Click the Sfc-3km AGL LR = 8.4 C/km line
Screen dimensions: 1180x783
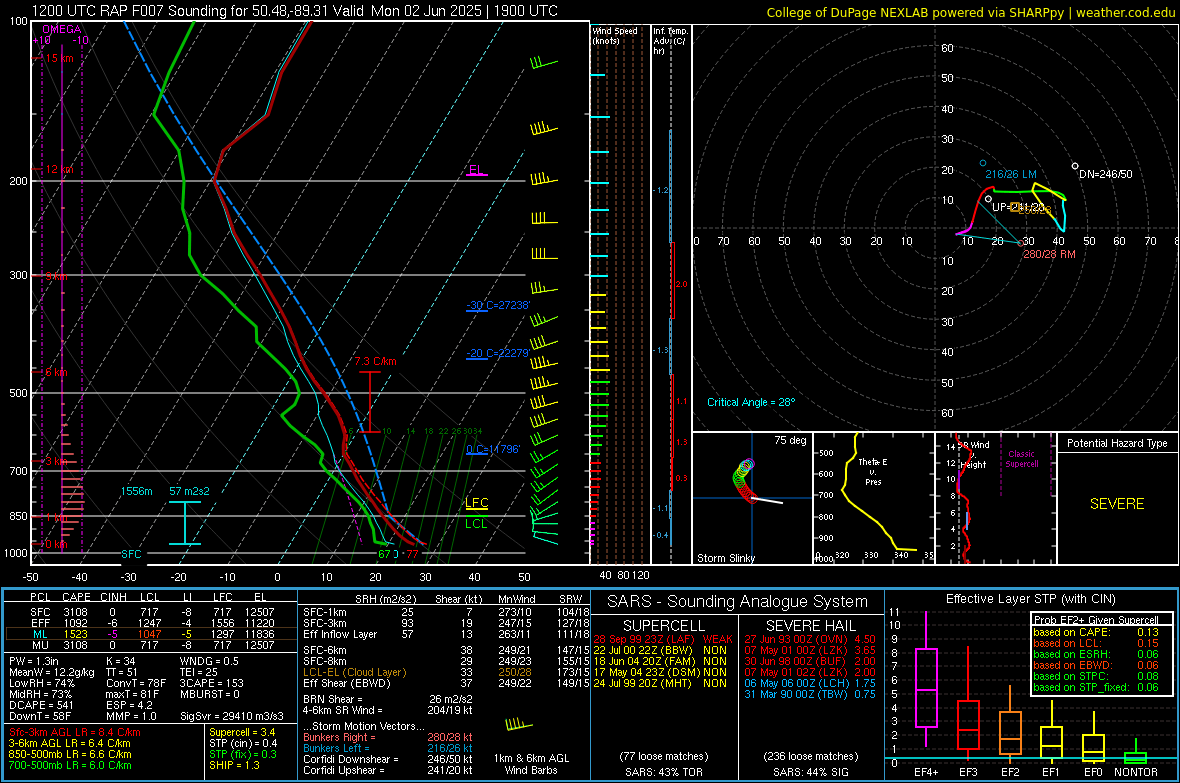75,732
